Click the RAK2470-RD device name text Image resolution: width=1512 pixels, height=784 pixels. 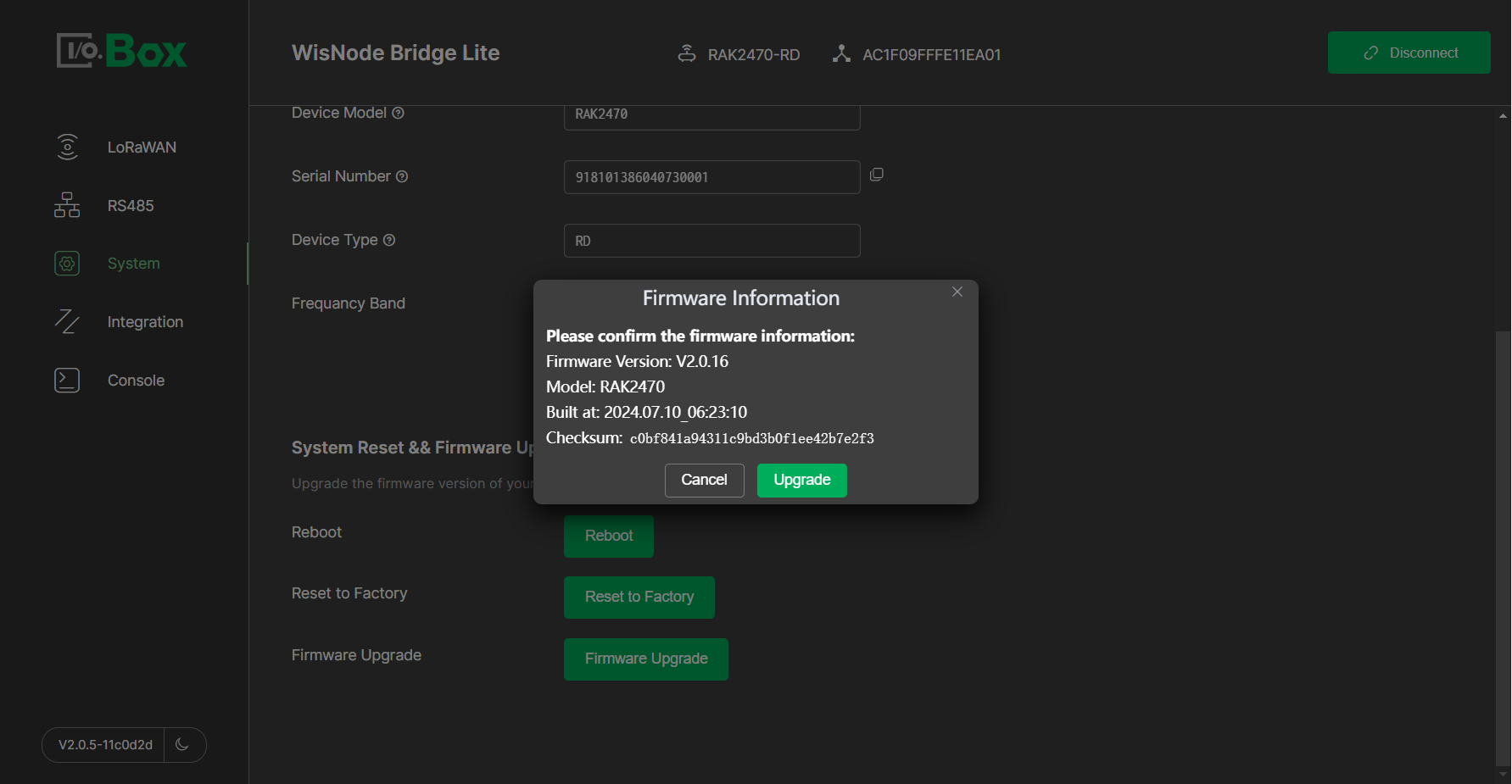point(754,55)
